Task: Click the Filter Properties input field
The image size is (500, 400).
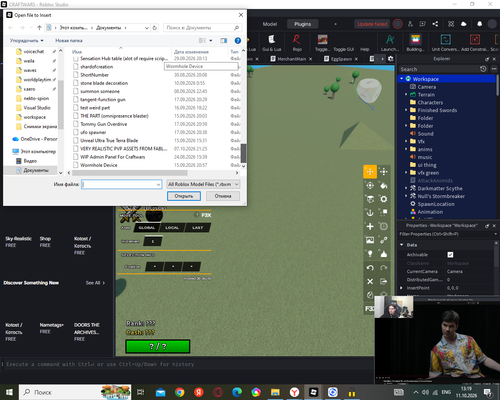Action: coord(446,234)
